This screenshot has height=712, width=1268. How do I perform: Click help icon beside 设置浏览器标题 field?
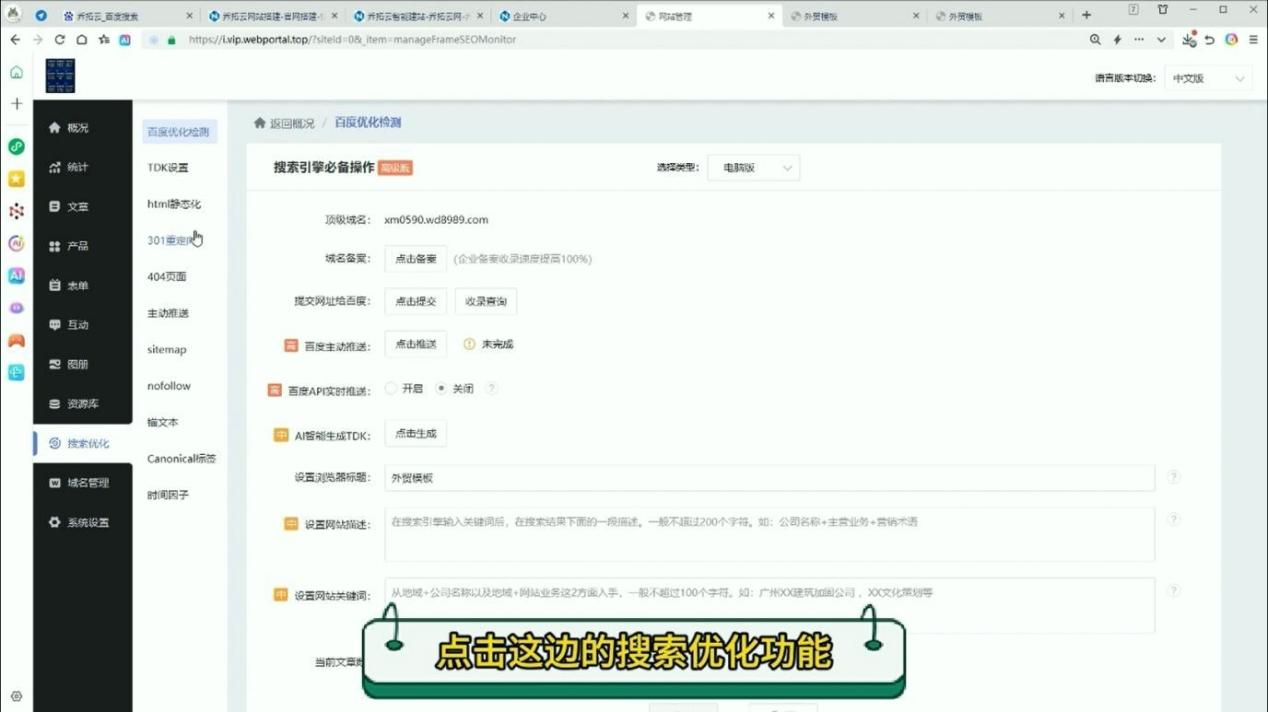click(x=1174, y=478)
